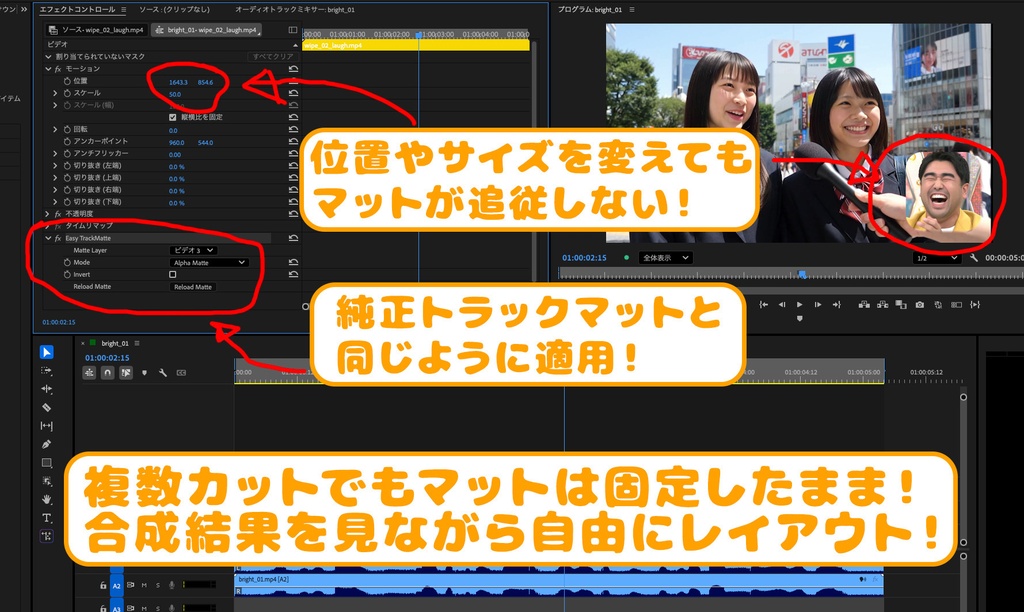Reset the 回転 rotation parameter
Image resolution: width=1024 pixels, height=612 pixels.
(293, 129)
